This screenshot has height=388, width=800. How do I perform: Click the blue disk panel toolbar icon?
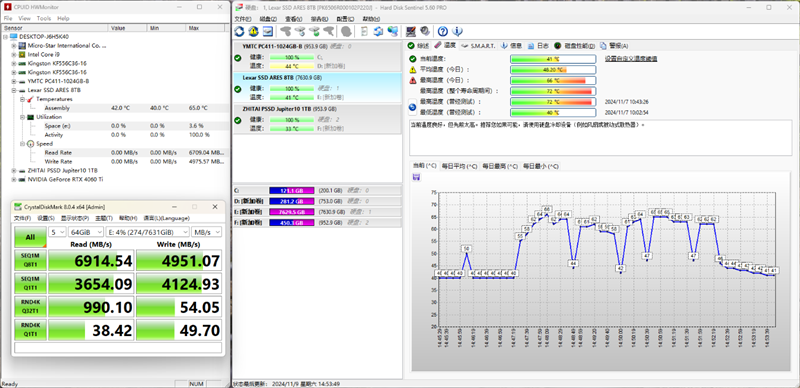(268, 32)
